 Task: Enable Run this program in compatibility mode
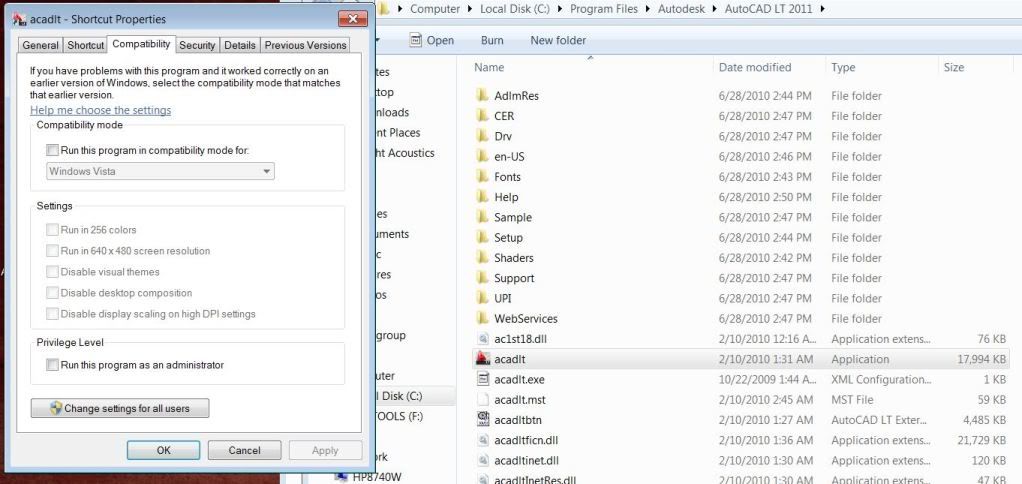click(x=52, y=150)
